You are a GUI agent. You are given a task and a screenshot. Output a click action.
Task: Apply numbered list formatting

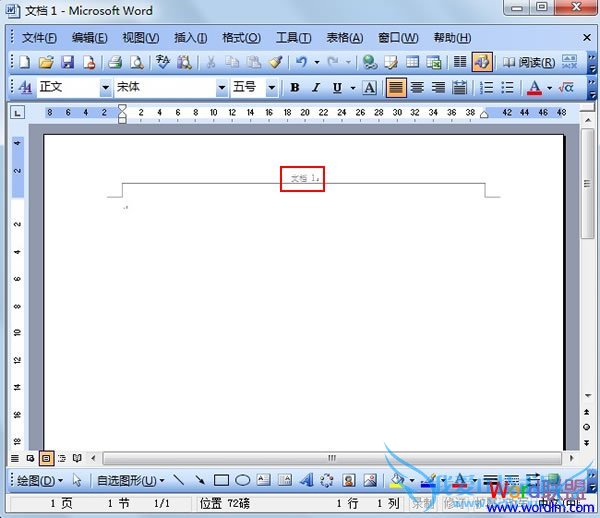click(486, 88)
